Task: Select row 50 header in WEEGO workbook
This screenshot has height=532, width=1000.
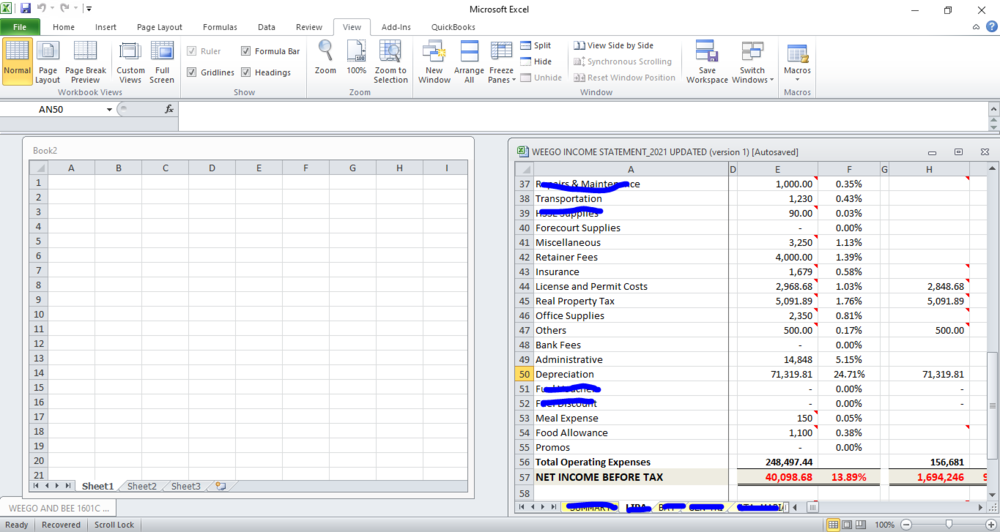Action: pyautogui.click(x=524, y=374)
